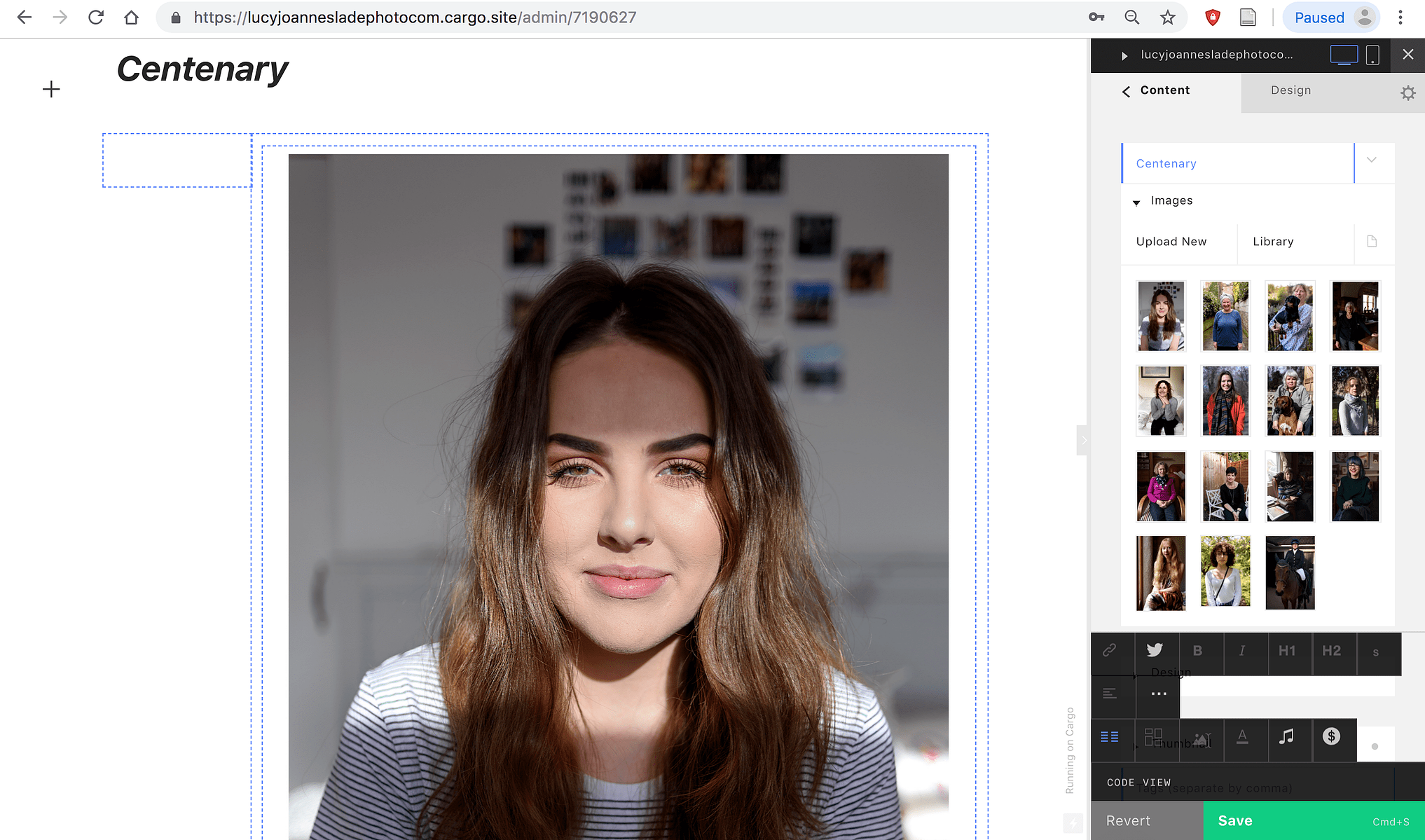The image size is (1425, 840).
Task: Open Code View
Action: (1138, 783)
